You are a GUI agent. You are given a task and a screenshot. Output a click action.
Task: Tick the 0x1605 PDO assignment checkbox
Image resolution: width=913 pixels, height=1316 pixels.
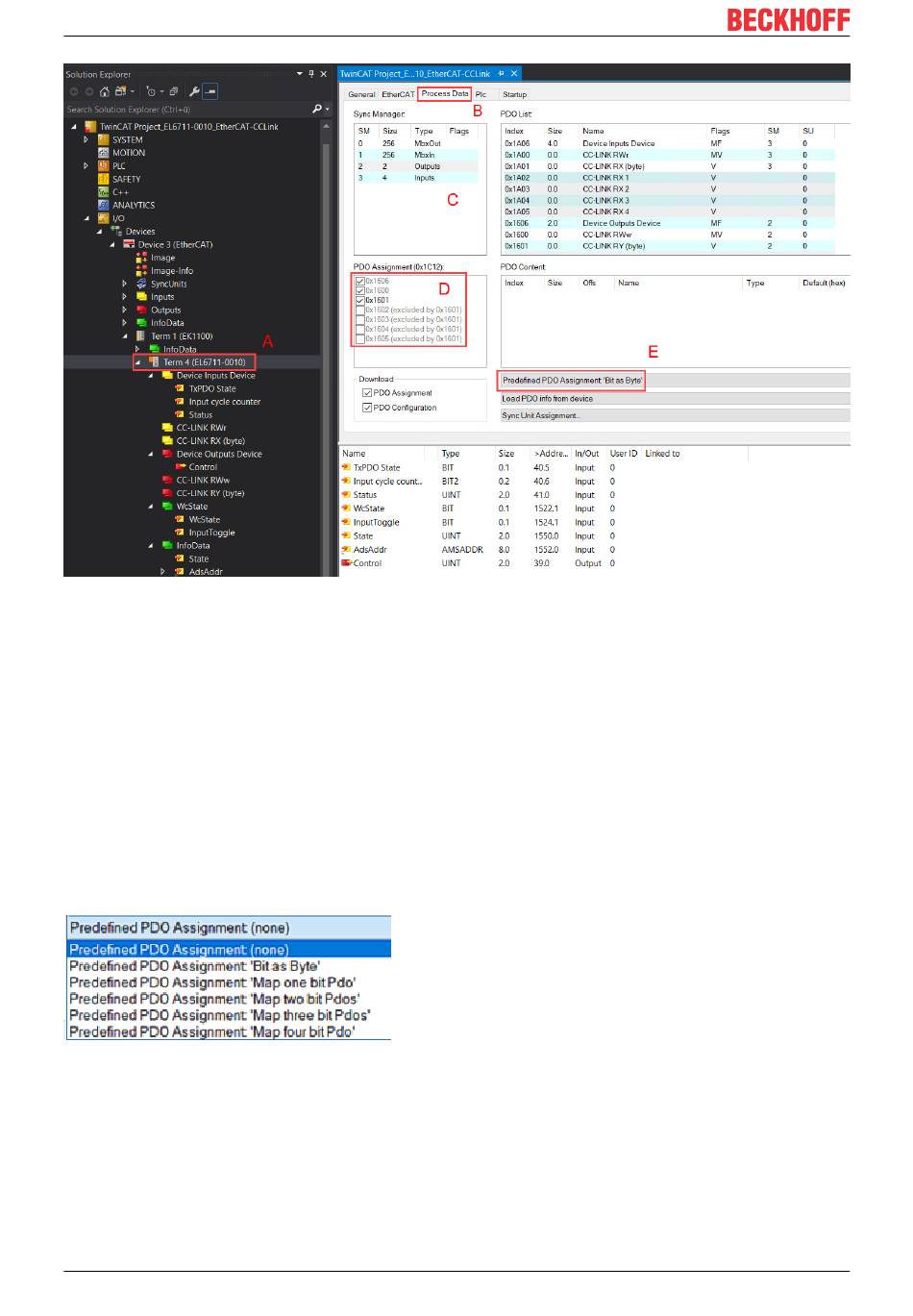tap(360, 338)
